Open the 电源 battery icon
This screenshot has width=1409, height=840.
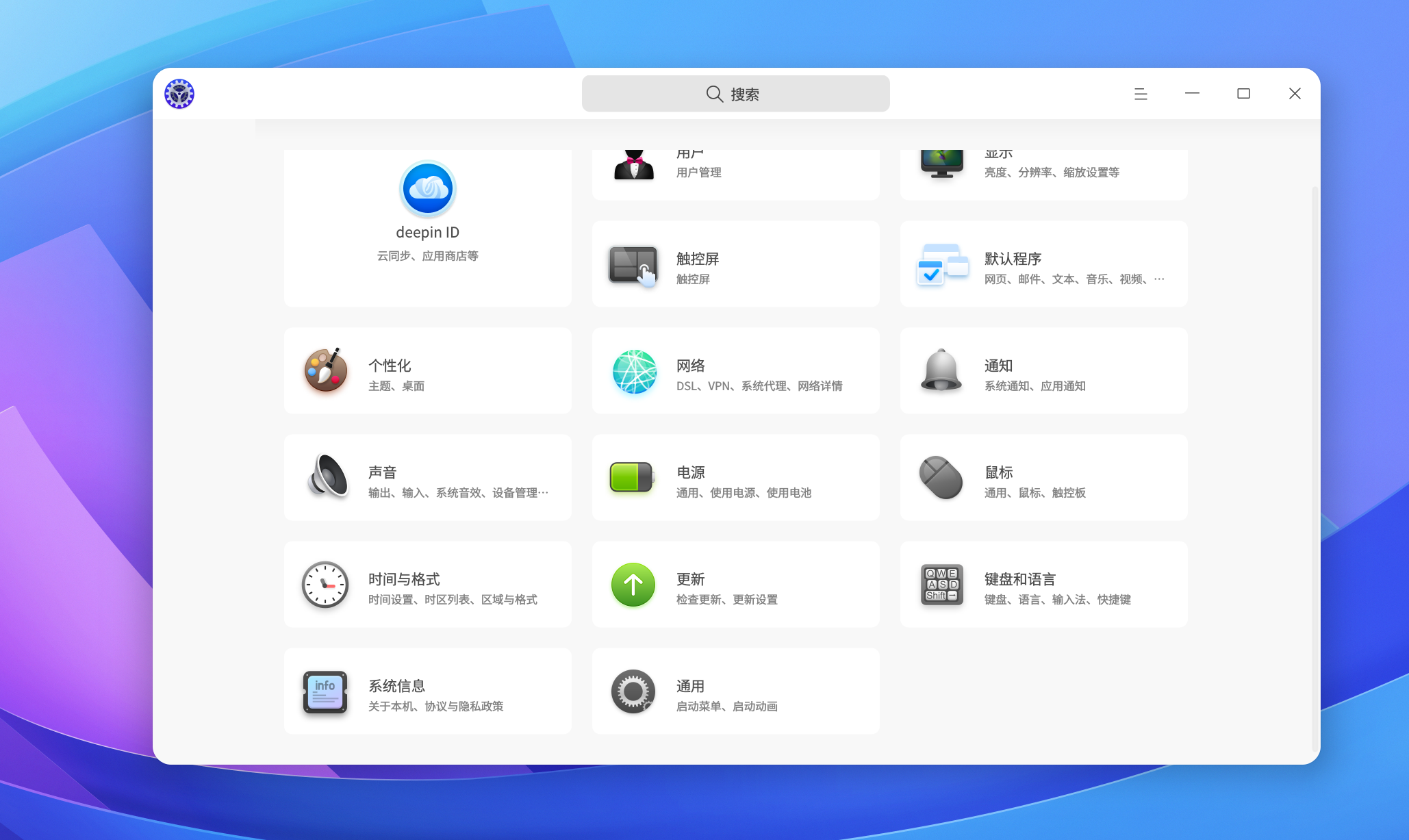coord(632,477)
